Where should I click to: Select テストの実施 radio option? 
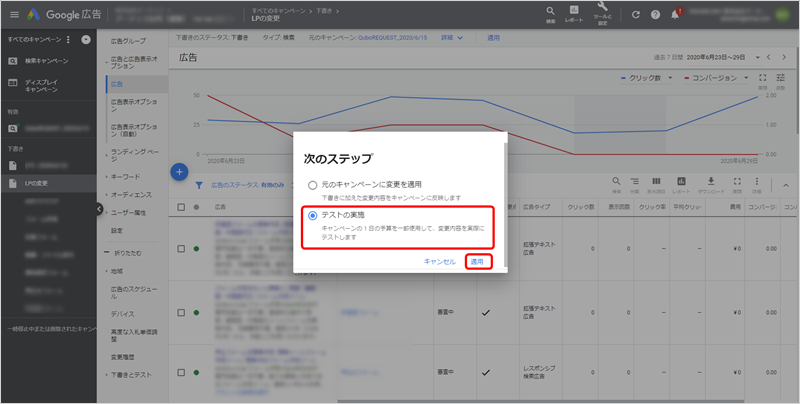[313, 215]
